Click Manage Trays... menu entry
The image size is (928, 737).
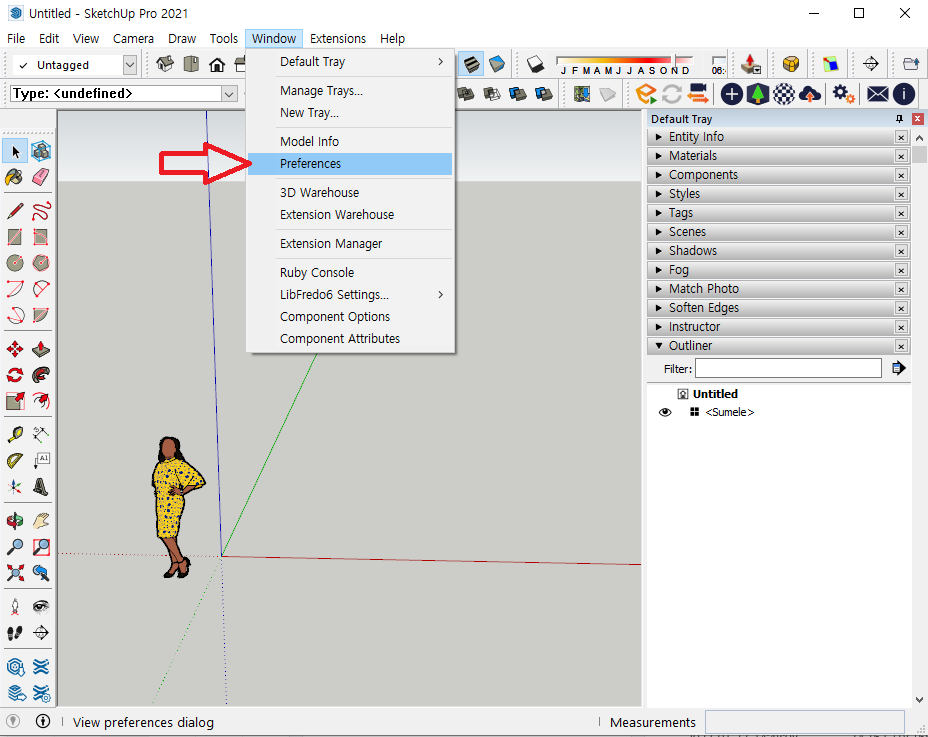[350, 91]
